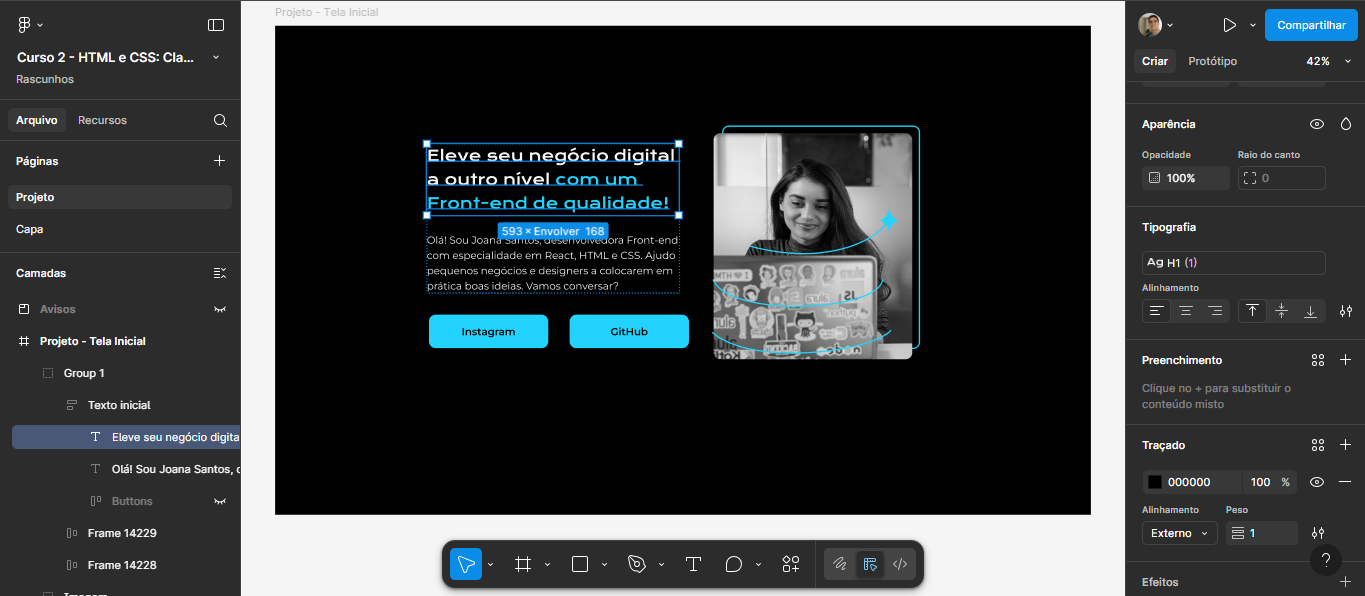Align text to bottom vertically
Image resolution: width=1365 pixels, height=596 pixels.
point(1310,311)
